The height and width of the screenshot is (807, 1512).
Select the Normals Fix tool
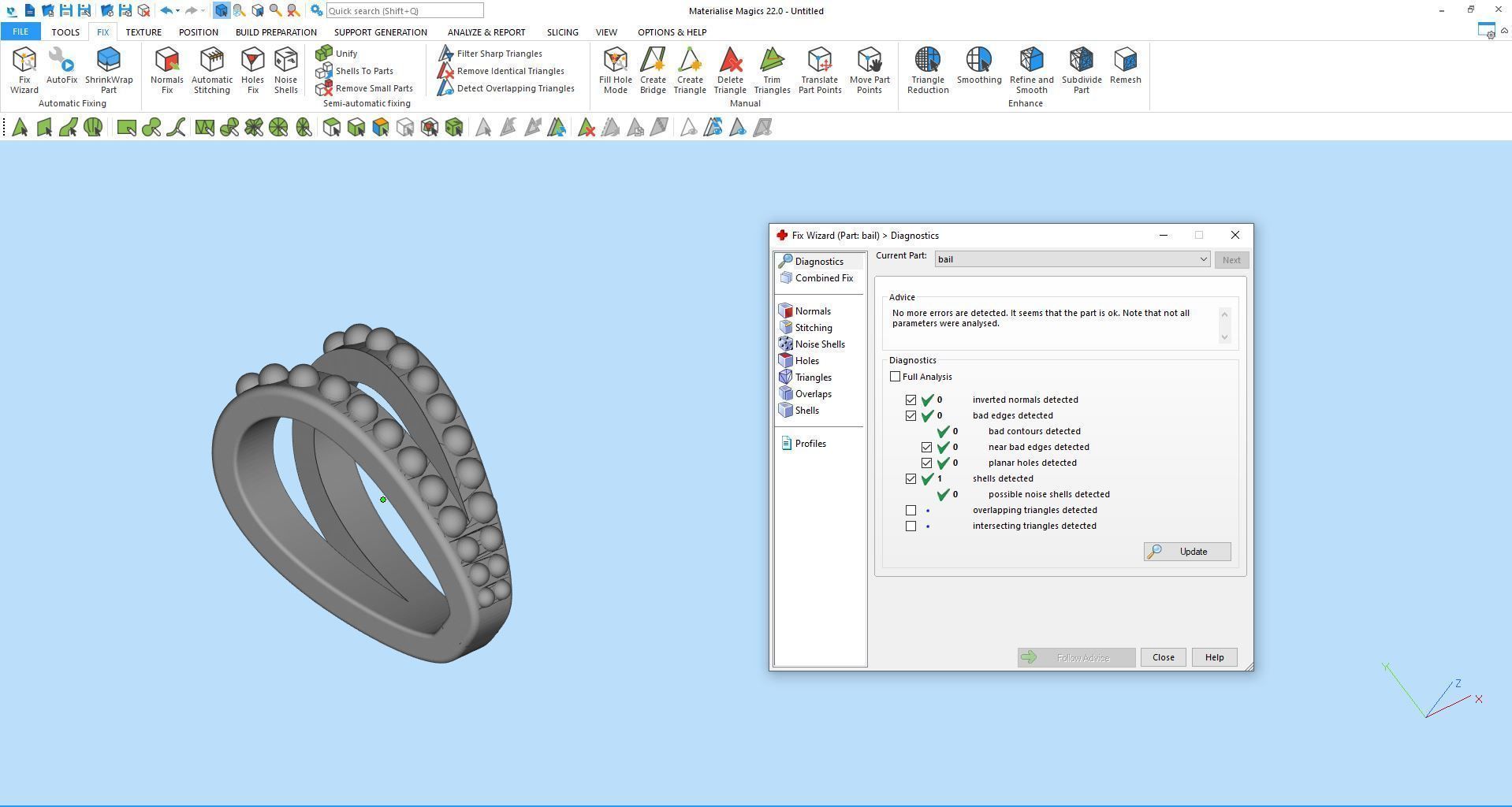pos(166,70)
